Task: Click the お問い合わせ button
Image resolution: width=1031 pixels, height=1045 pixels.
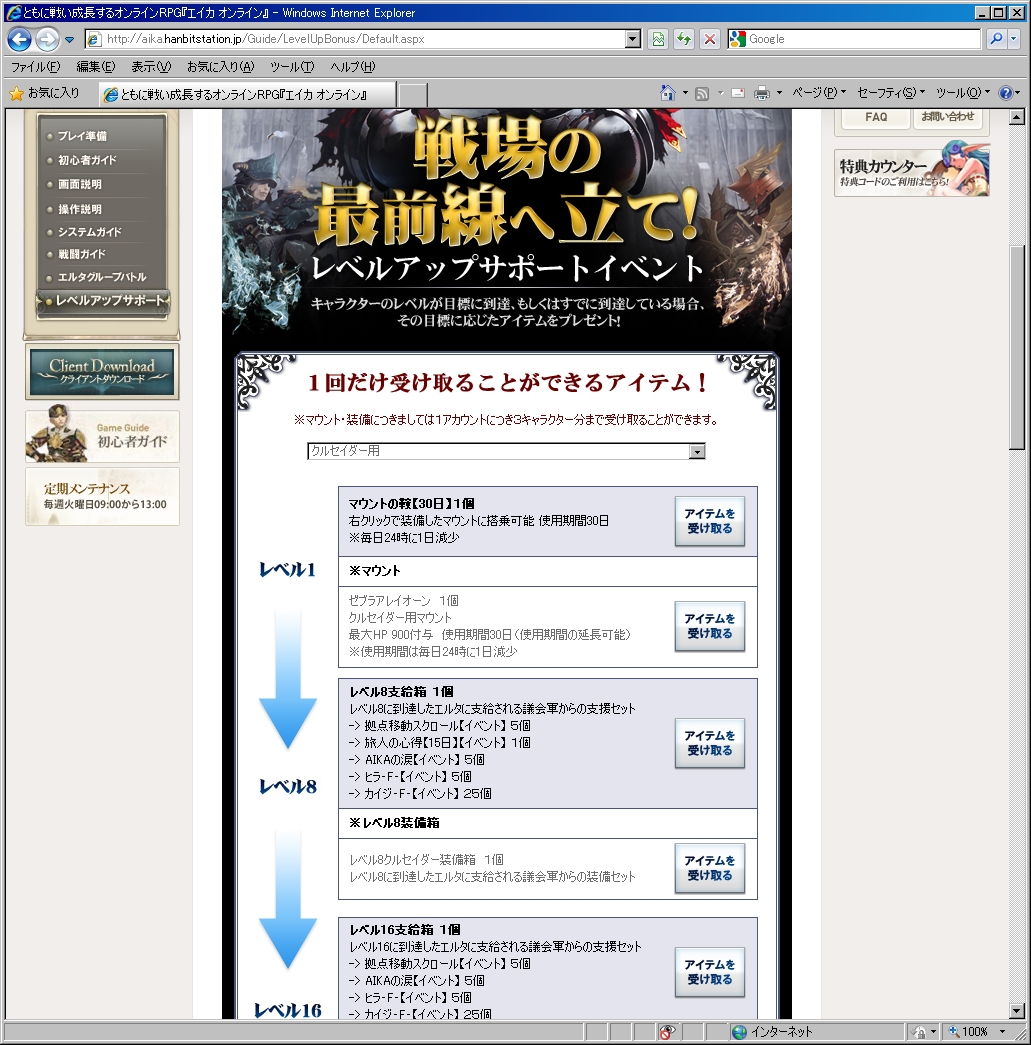Action: 948,117
